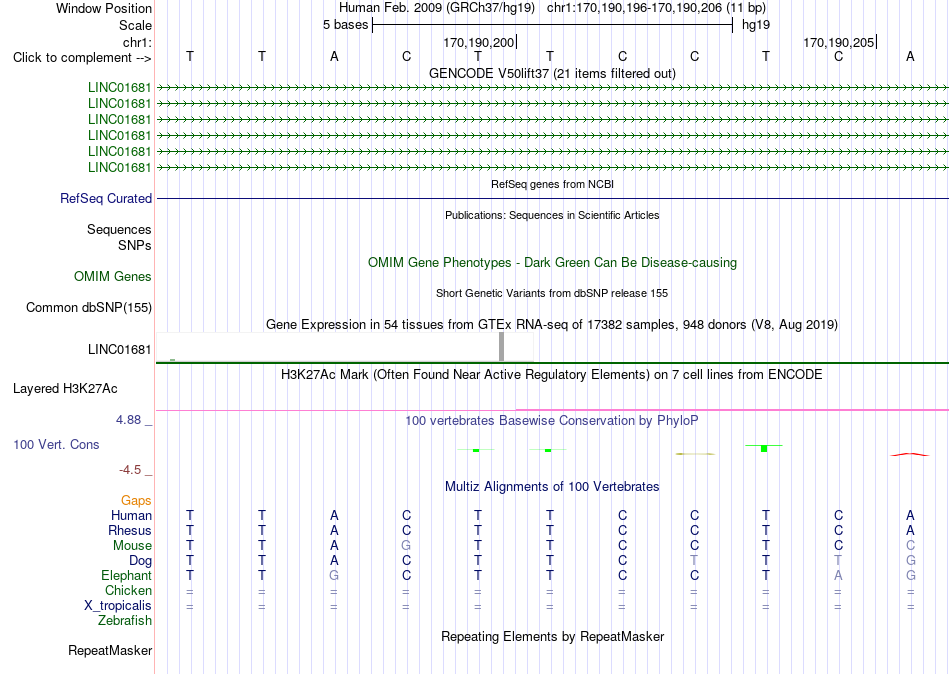Click the 4.88 PhyloP upper scale value
950x674 pixels.
tap(128, 419)
